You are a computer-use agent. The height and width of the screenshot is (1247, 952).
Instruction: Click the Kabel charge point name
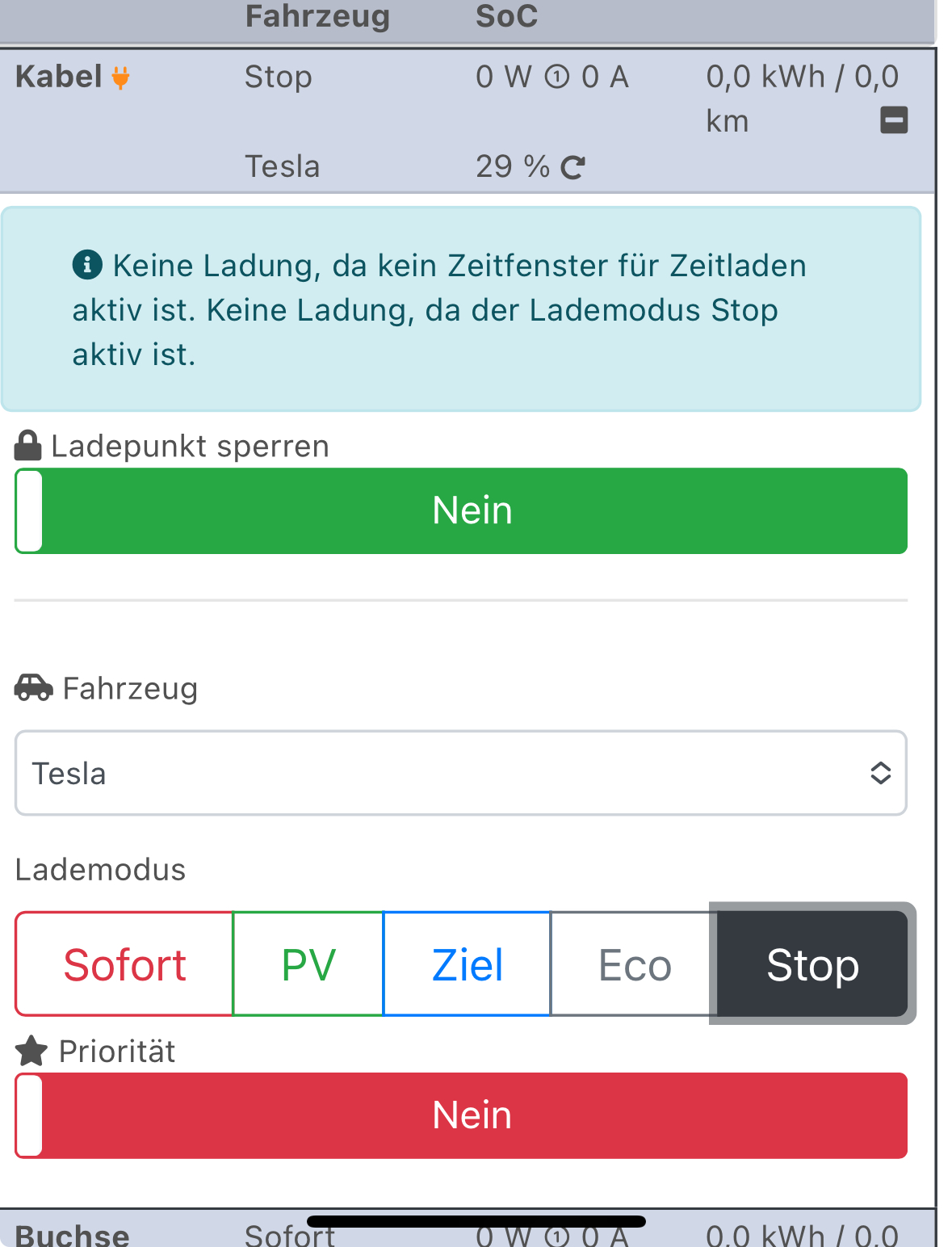point(59,78)
